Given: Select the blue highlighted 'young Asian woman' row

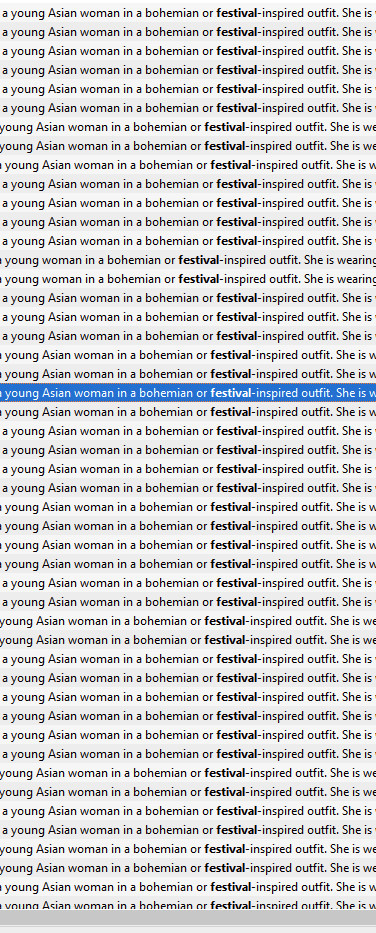Looking at the screenshot, I should coord(188,393).
